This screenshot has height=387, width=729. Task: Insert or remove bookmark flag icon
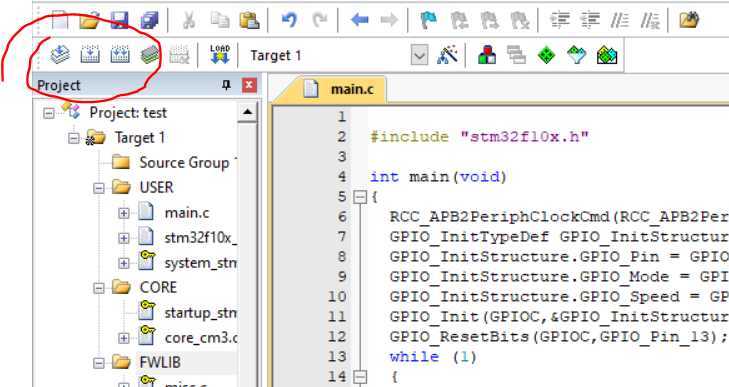click(x=429, y=20)
